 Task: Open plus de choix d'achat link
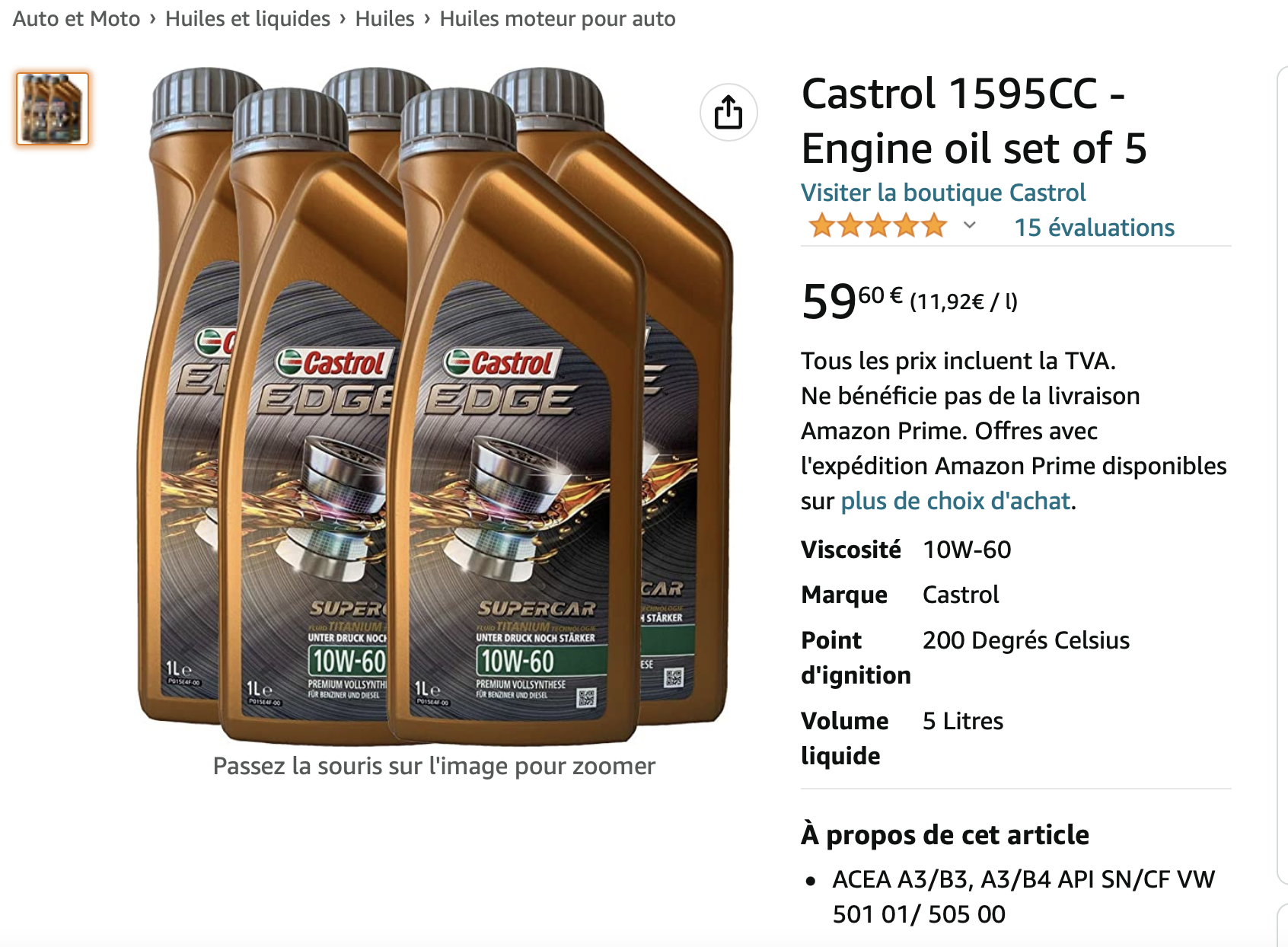pyautogui.click(x=955, y=501)
